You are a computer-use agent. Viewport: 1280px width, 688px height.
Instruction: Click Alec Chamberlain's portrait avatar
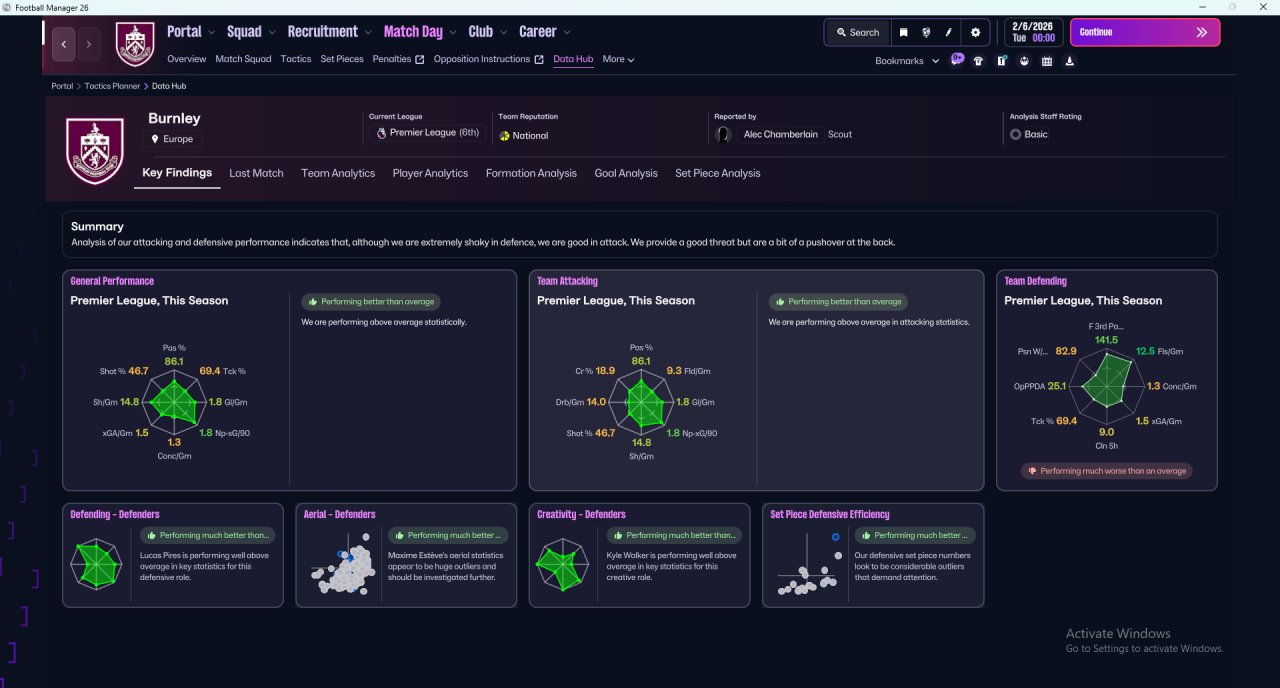pos(723,134)
